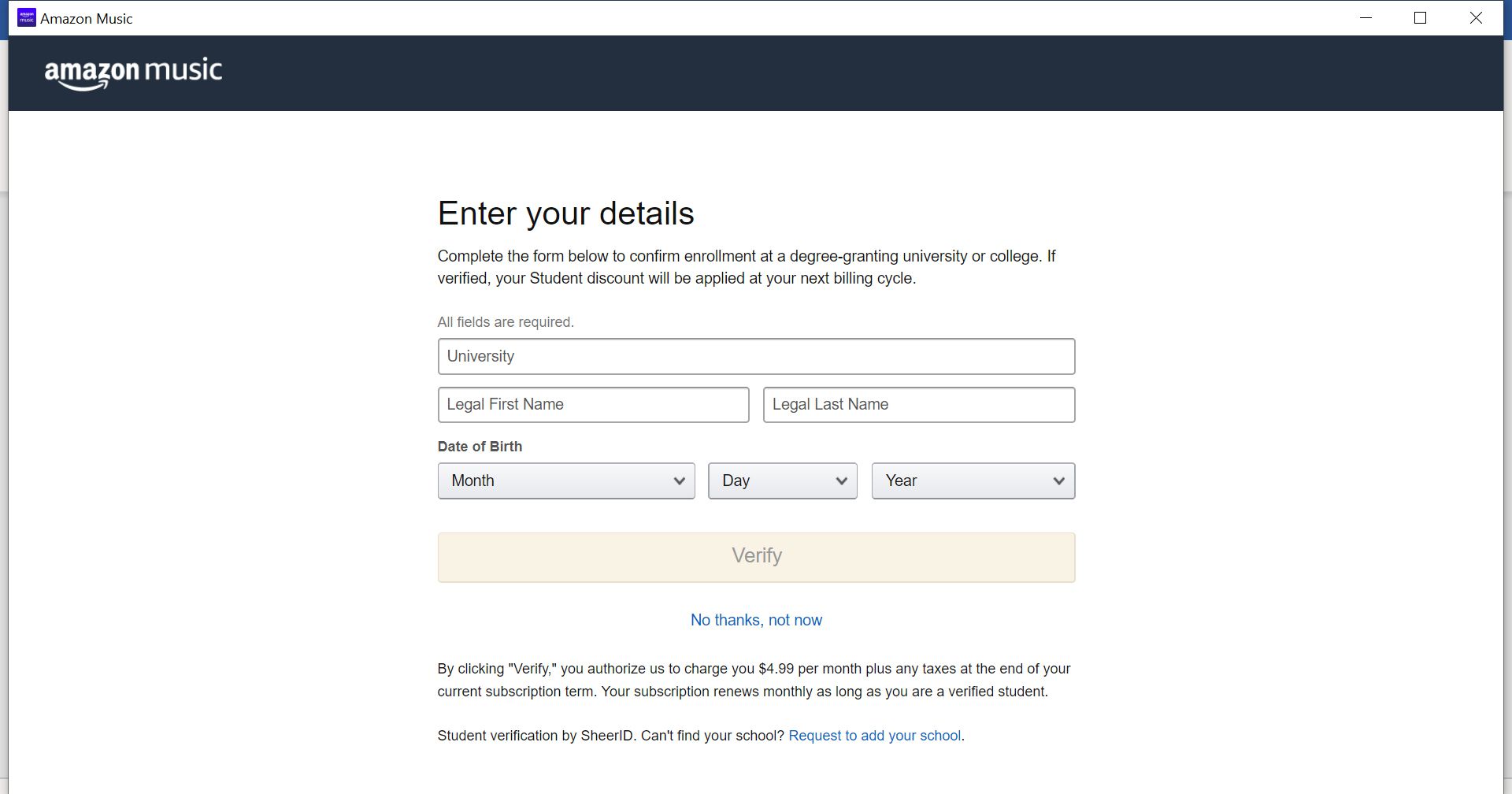
Task: Click the No thanks, not now link
Action: pyautogui.click(x=756, y=620)
